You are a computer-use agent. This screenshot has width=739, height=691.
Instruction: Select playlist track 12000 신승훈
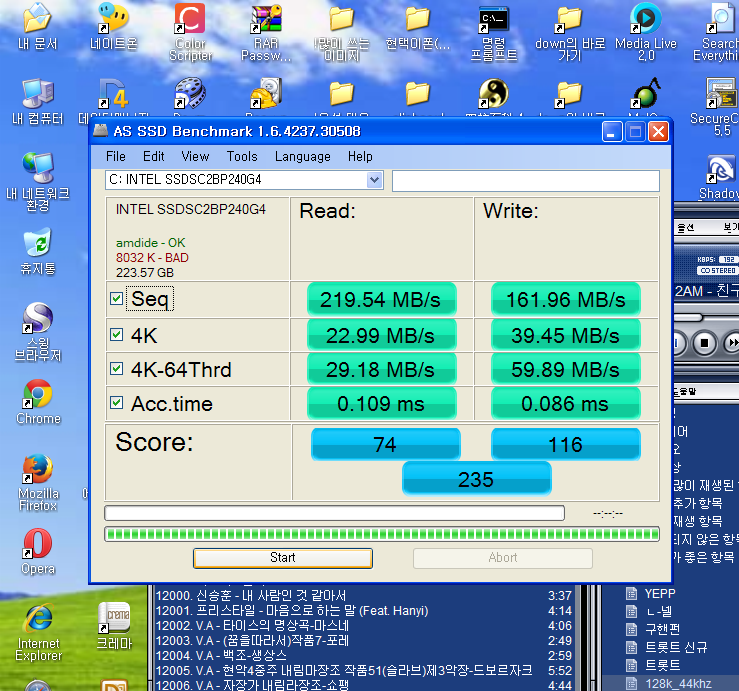coord(363,596)
